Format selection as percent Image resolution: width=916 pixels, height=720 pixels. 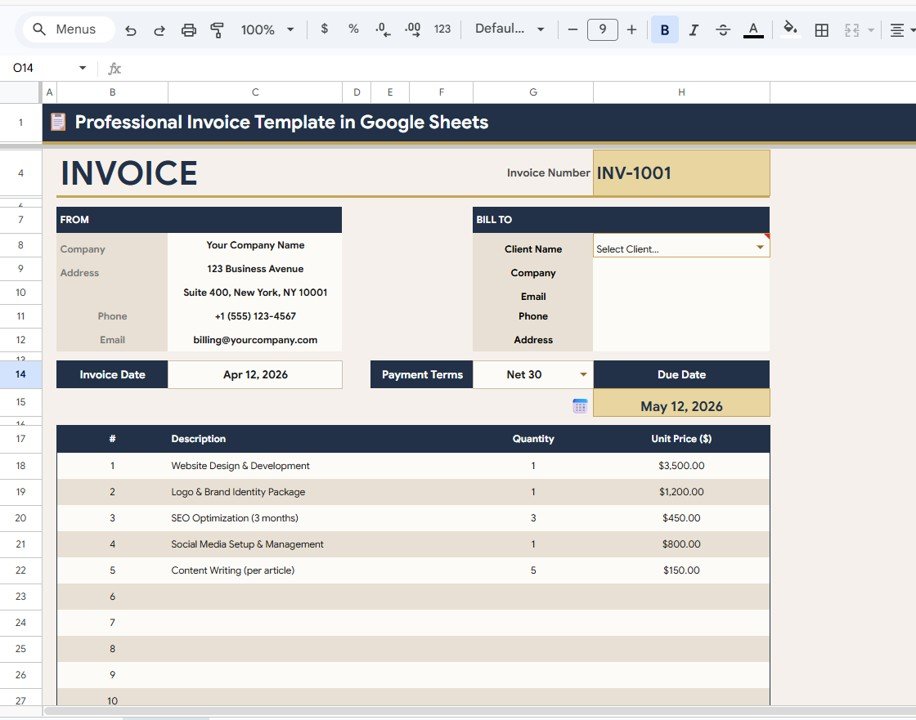pos(353,29)
